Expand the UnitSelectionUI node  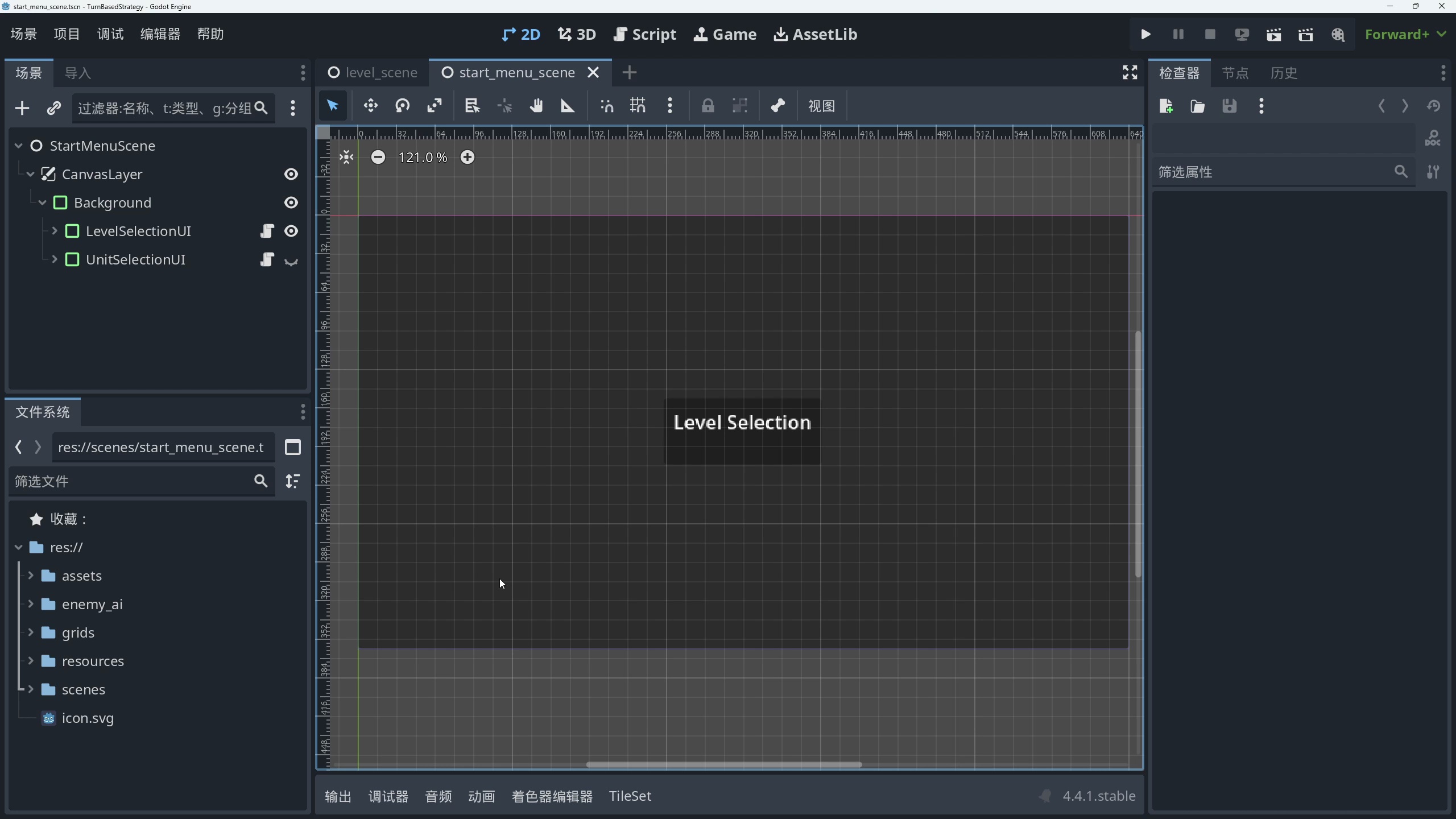(53, 260)
